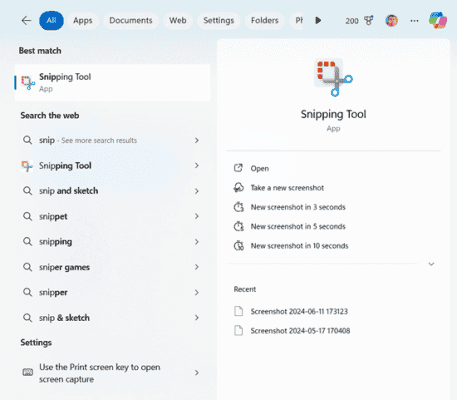Select the 'snipper' search suggestion
The width and height of the screenshot is (457, 400).
coord(113,292)
